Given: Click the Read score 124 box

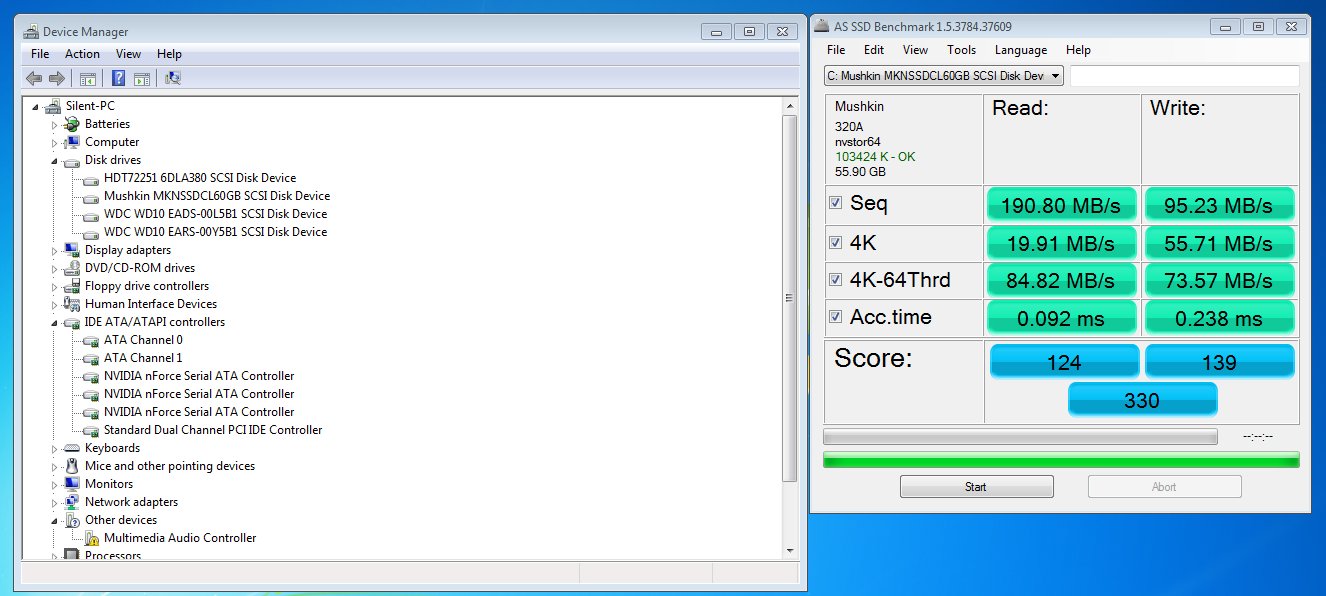Looking at the screenshot, I should click(x=1064, y=362).
